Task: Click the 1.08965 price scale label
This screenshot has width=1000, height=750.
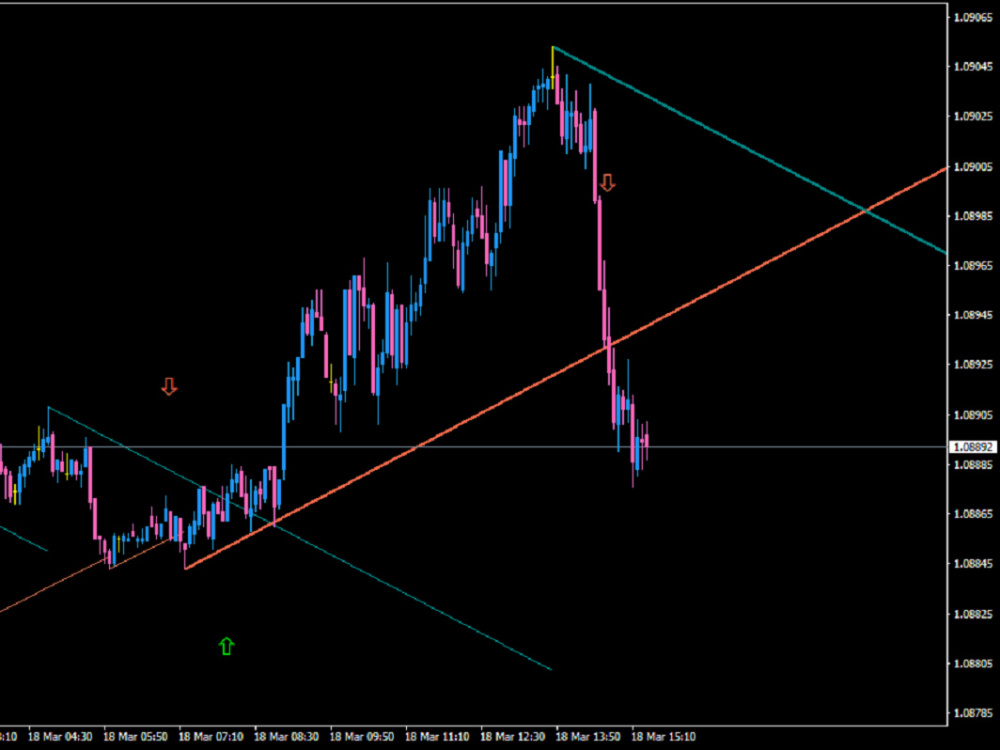Action: [973, 265]
